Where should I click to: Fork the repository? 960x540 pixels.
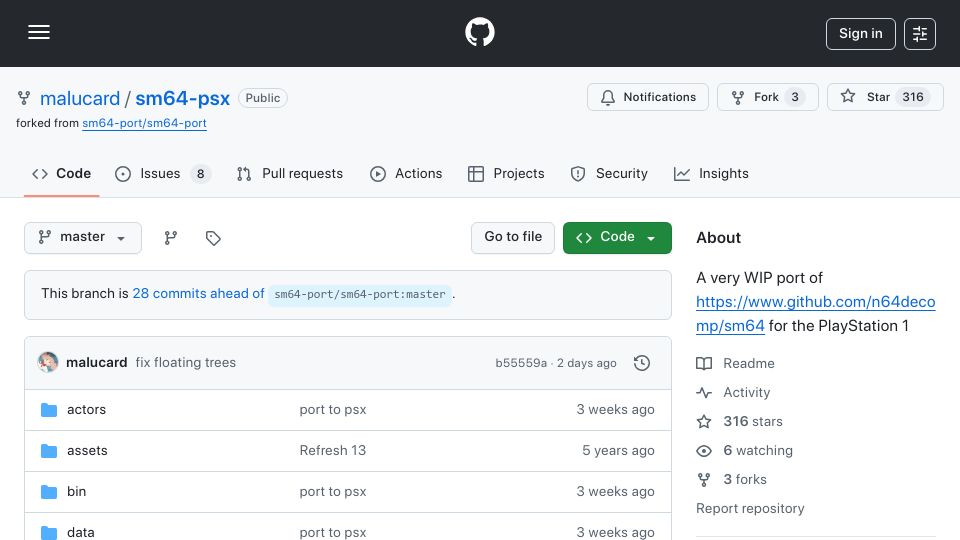pos(768,97)
